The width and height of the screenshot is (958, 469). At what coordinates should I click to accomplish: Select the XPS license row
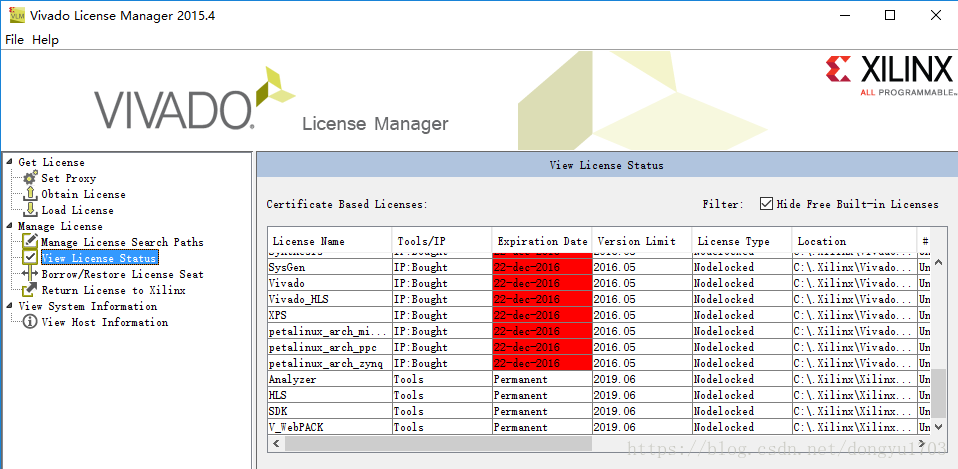tap(599, 315)
